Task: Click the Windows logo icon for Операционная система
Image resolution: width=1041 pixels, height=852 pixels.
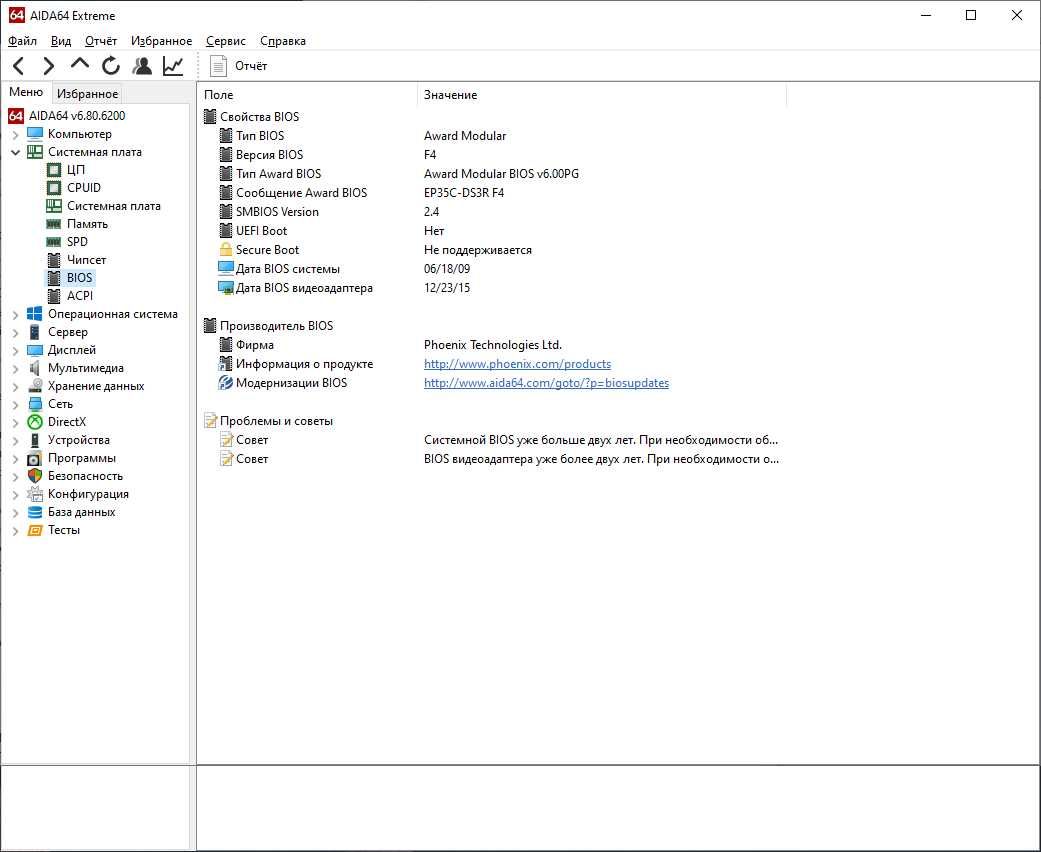Action: click(x=35, y=313)
